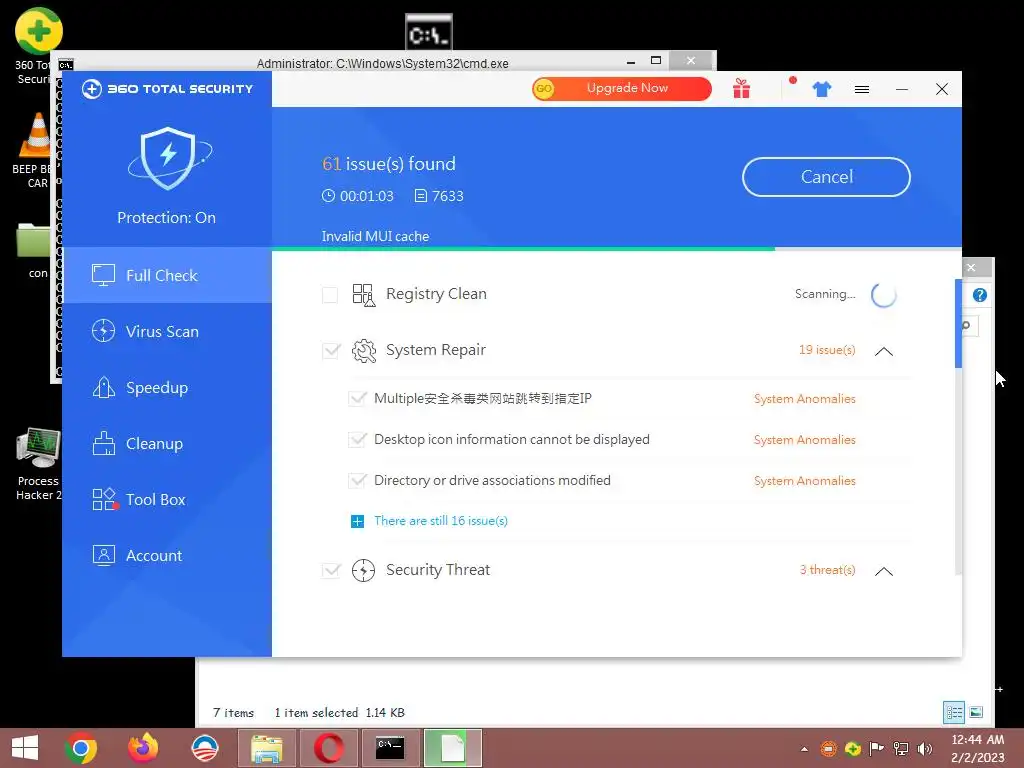Show hidden tray icons arrow

(x=805, y=749)
